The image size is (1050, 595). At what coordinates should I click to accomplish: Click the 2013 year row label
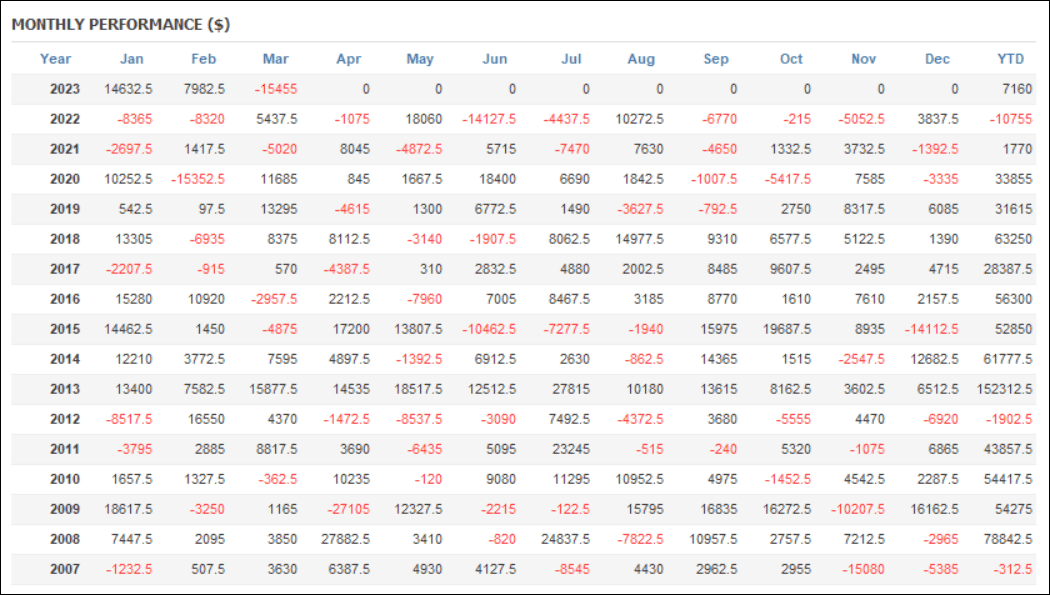pyautogui.click(x=65, y=389)
